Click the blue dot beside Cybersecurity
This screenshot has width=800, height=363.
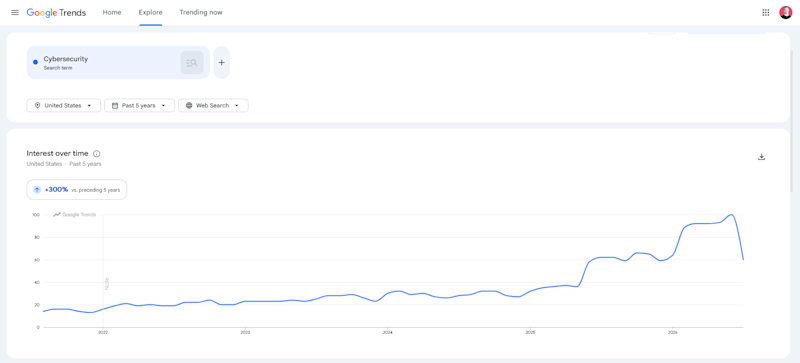pos(35,62)
